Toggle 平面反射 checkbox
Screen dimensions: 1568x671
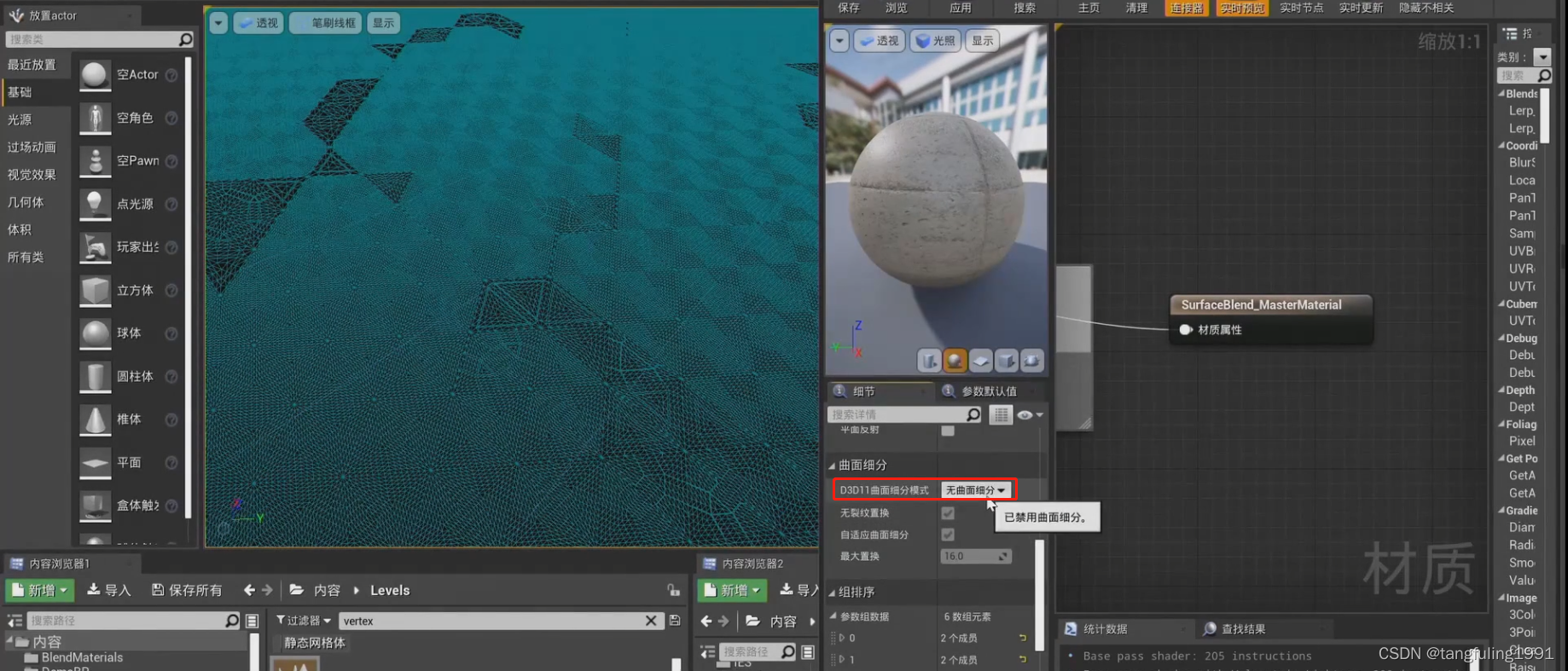click(x=948, y=431)
